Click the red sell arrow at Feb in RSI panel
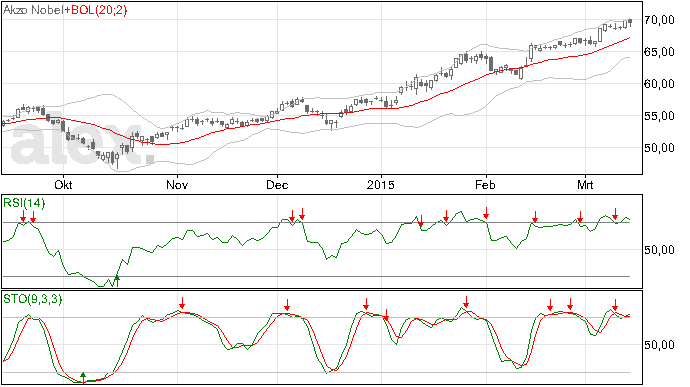Image resolution: width=690 pixels, height=387 pixels. coord(486,213)
